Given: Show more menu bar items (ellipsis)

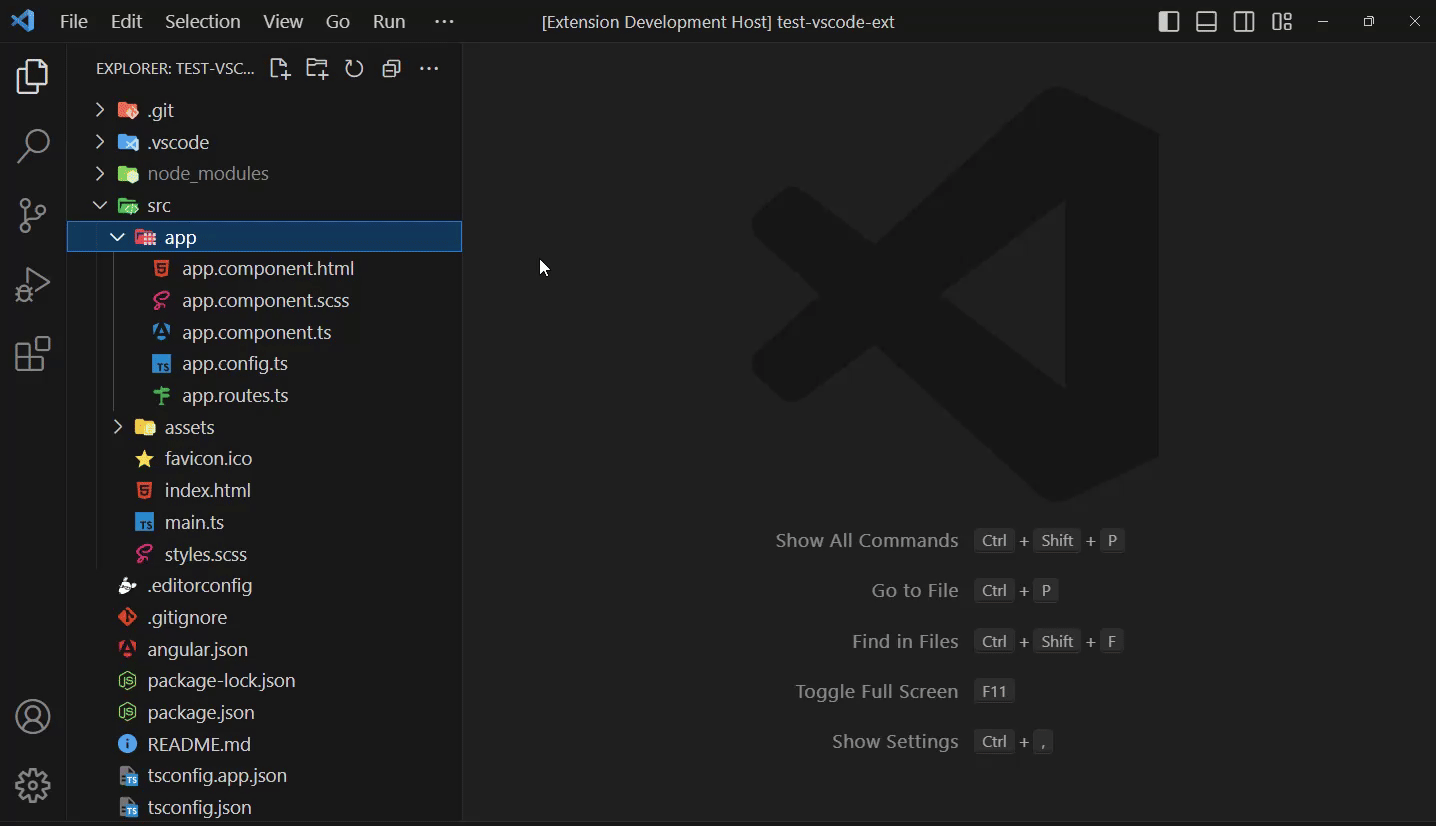Looking at the screenshot, I should [x=445, y=21].
